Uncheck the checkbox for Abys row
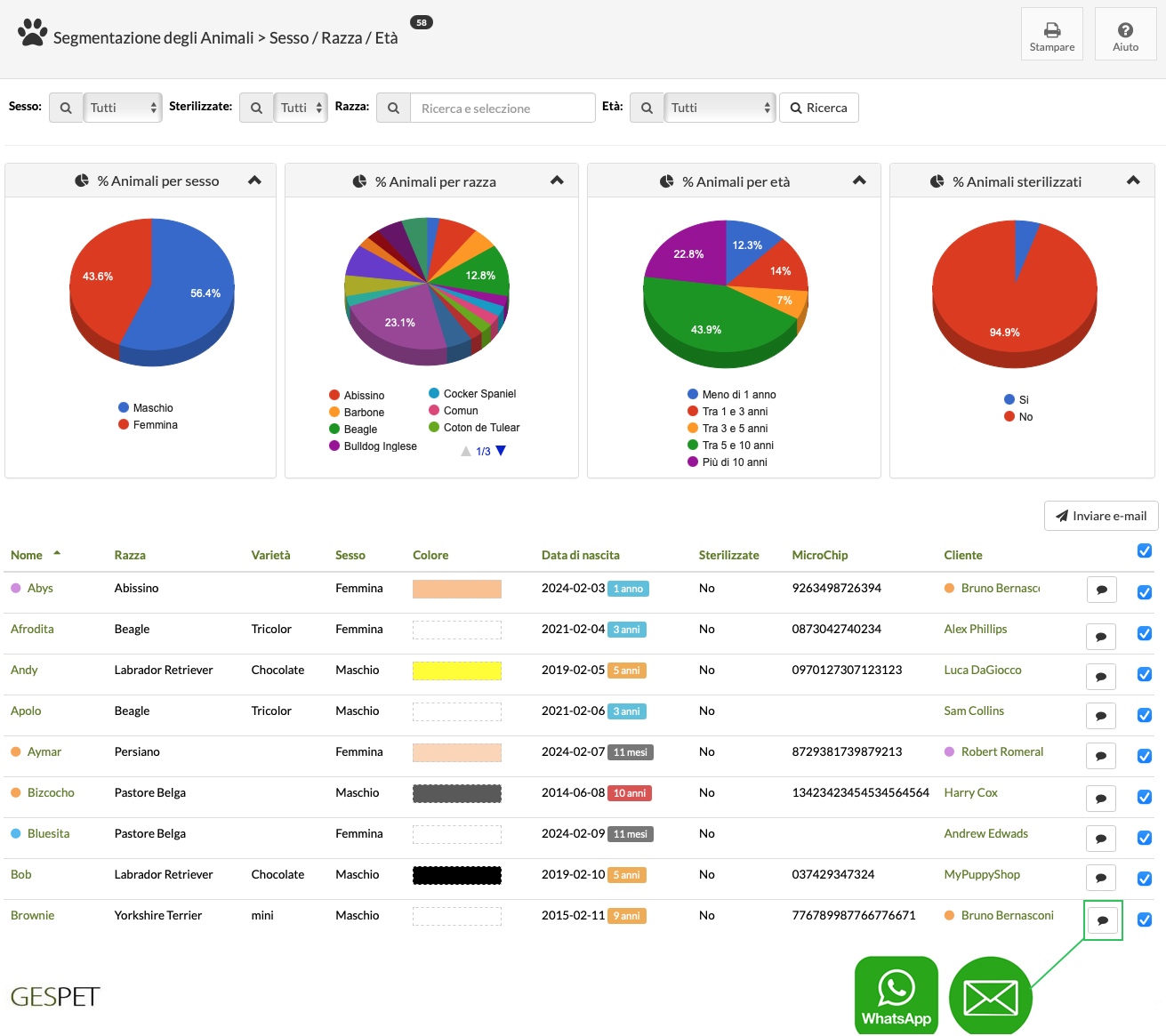Image resolution: width=1166 pixels, height=1036 pixels. click(1145, 592)
